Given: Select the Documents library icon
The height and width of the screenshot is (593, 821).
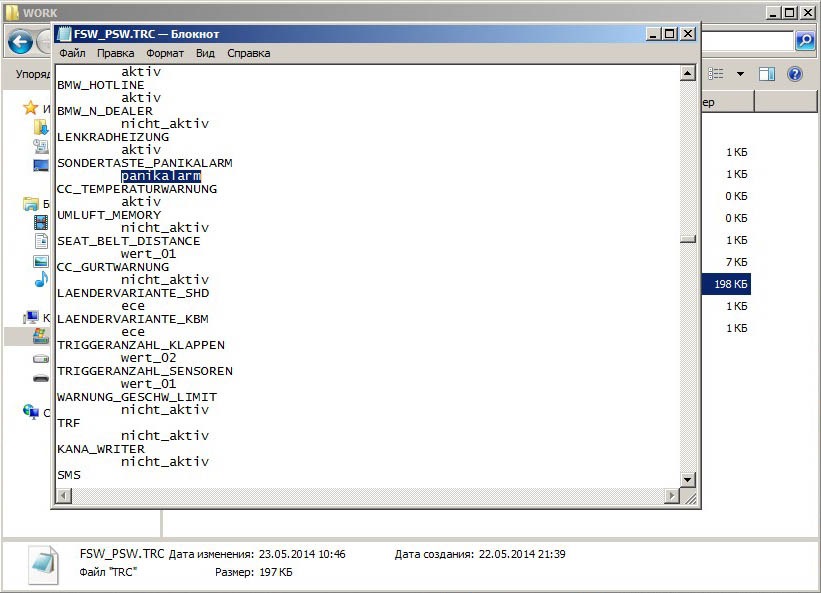Looking at the screenshot, I should pyautogui.click(x=41, y=241).
